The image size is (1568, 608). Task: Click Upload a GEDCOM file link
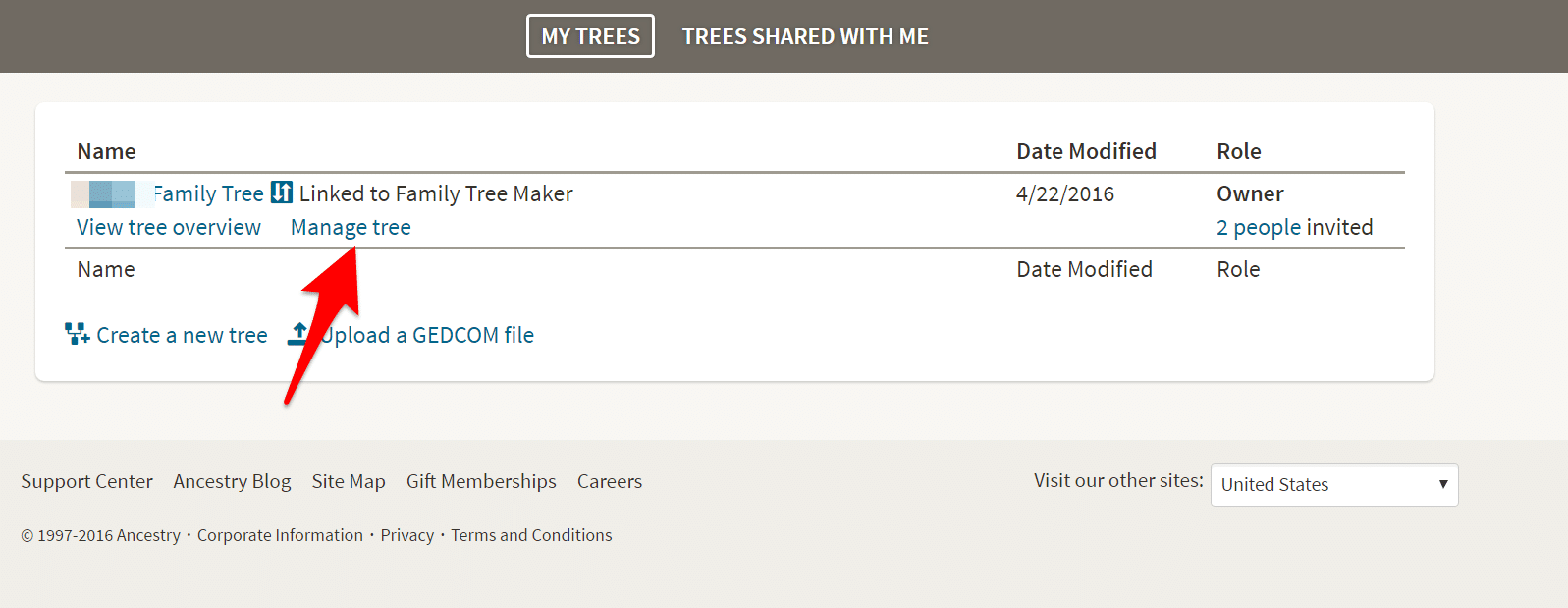(427, 335)
